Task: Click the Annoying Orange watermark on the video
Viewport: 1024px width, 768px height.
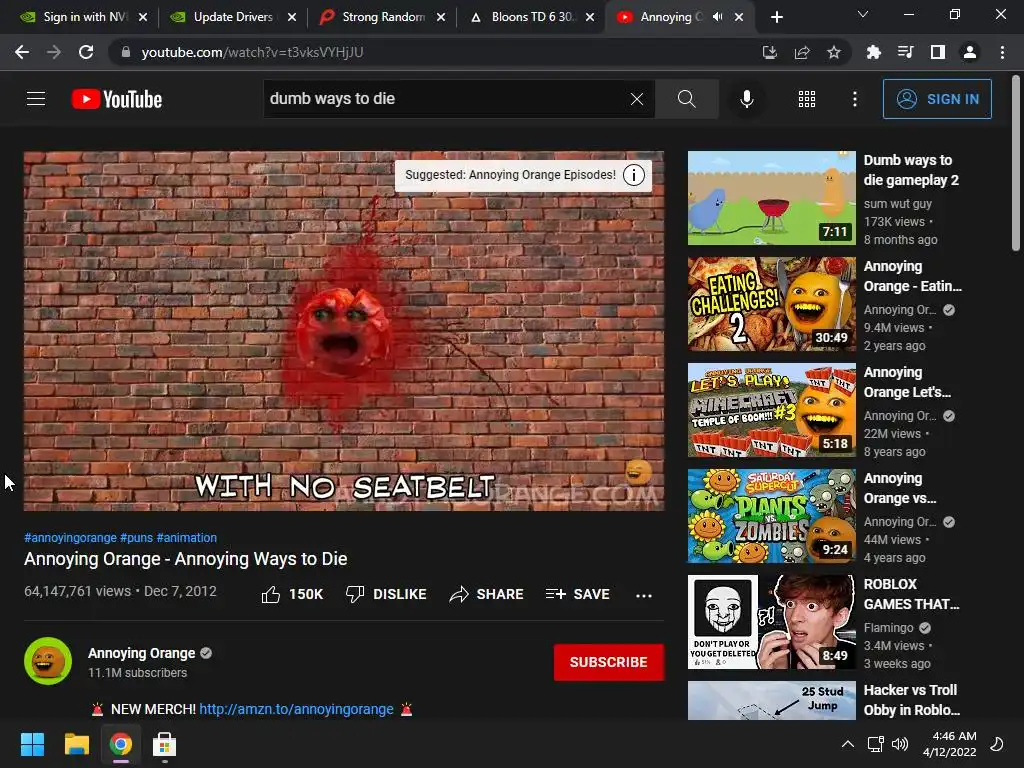Action: 639,472
